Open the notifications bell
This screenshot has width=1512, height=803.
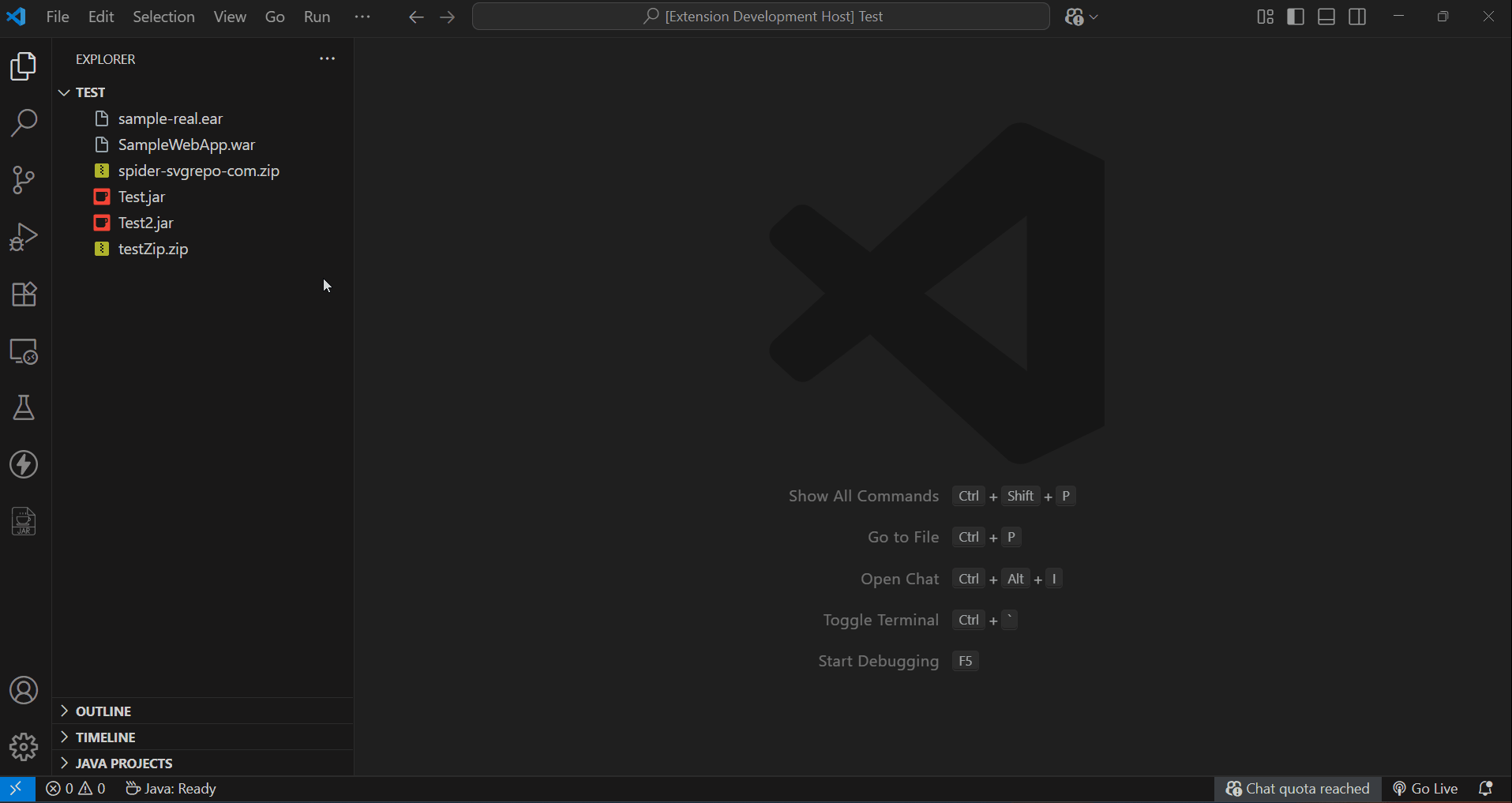point(1485,789)
